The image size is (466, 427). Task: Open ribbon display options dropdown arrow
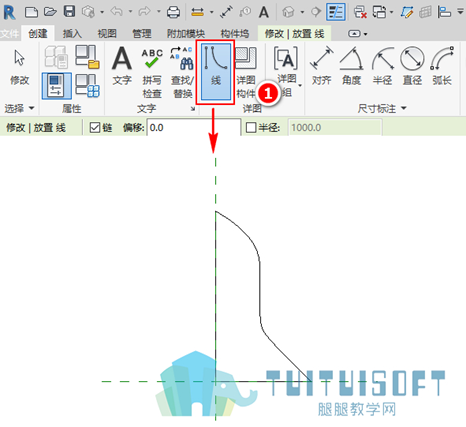366,34
